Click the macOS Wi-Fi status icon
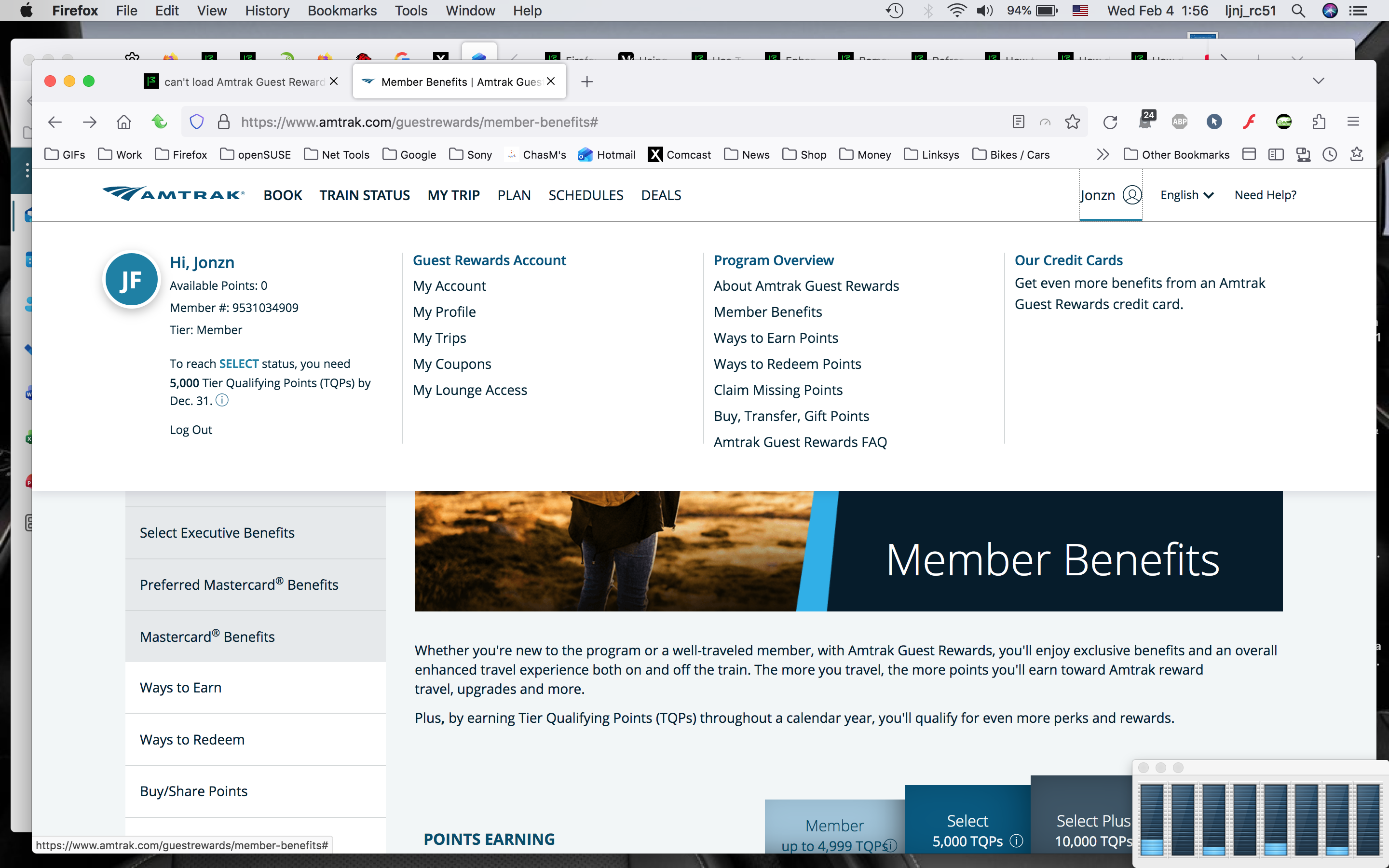Viewport: 1389px width, 868px height. pyautogui.click(x=956, y=10)
